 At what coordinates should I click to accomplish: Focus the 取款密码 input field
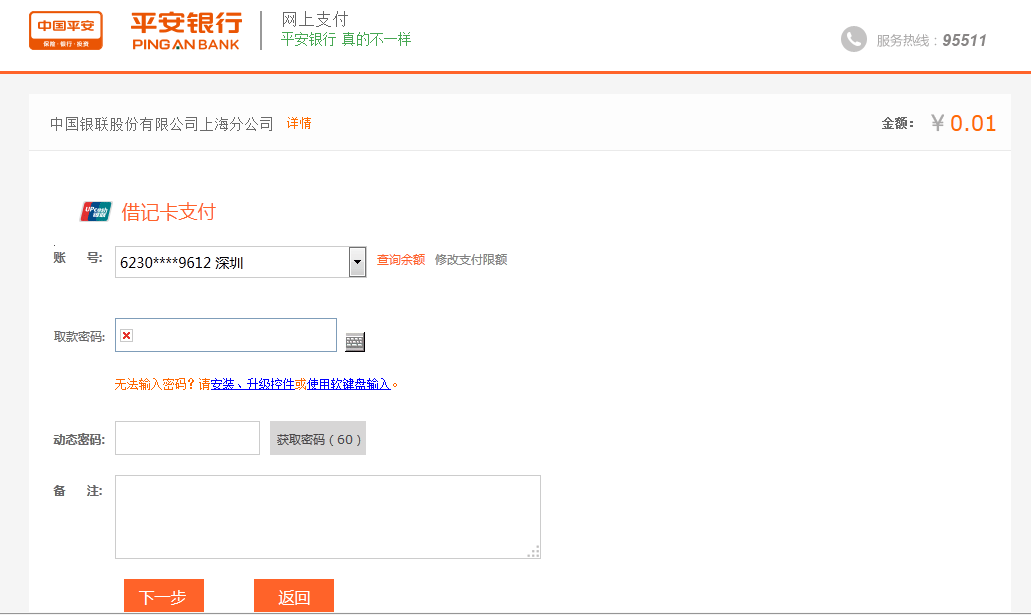pyautogui.click(x=226, y=335)
